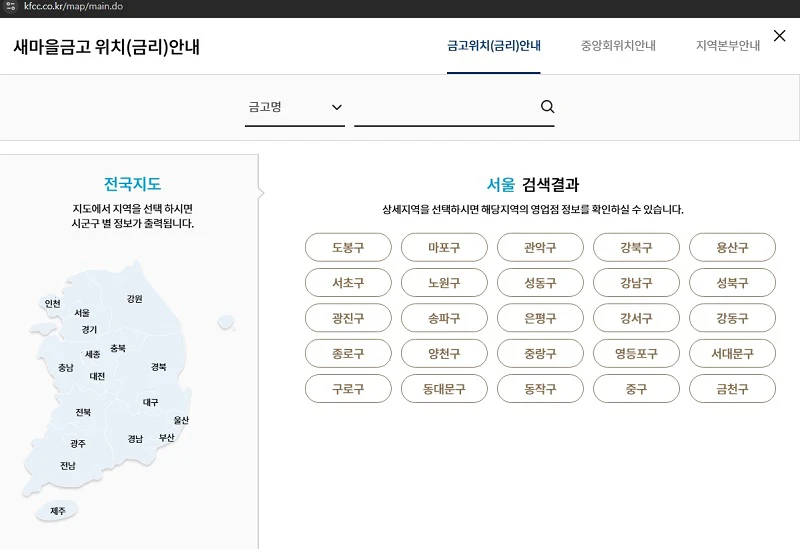This screenshot has width=800, height=549.
Task: Choose 서울 on the national map
Action: pos(82,313)
